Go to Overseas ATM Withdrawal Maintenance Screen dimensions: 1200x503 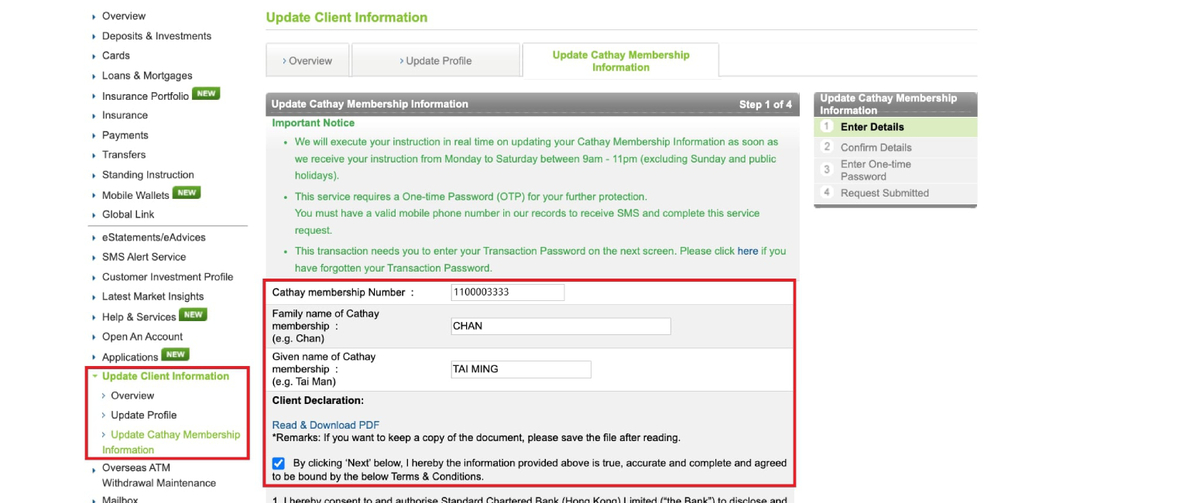click(x=158, y=475)
